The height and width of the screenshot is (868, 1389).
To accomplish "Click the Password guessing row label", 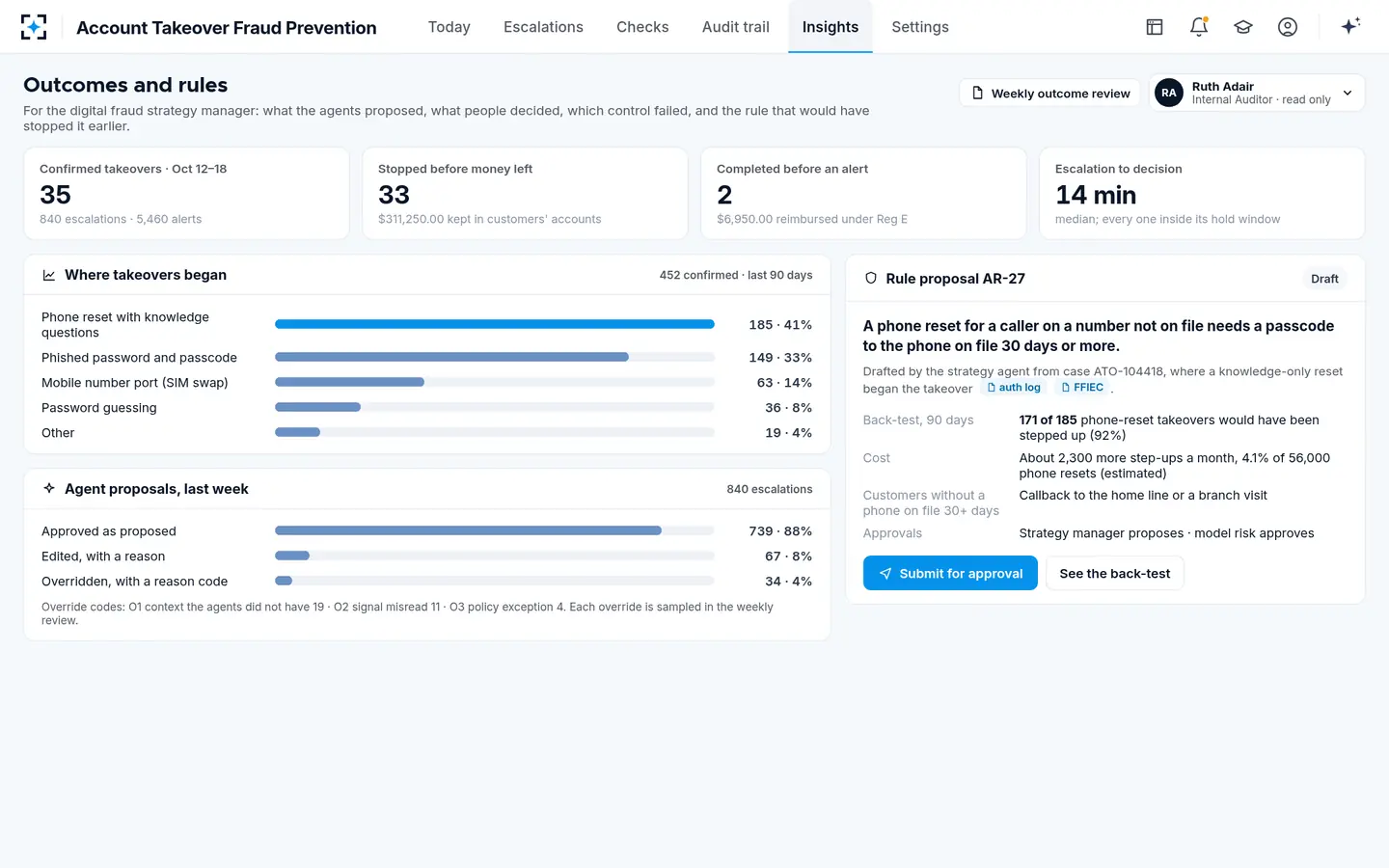I will tap(99, 408).
